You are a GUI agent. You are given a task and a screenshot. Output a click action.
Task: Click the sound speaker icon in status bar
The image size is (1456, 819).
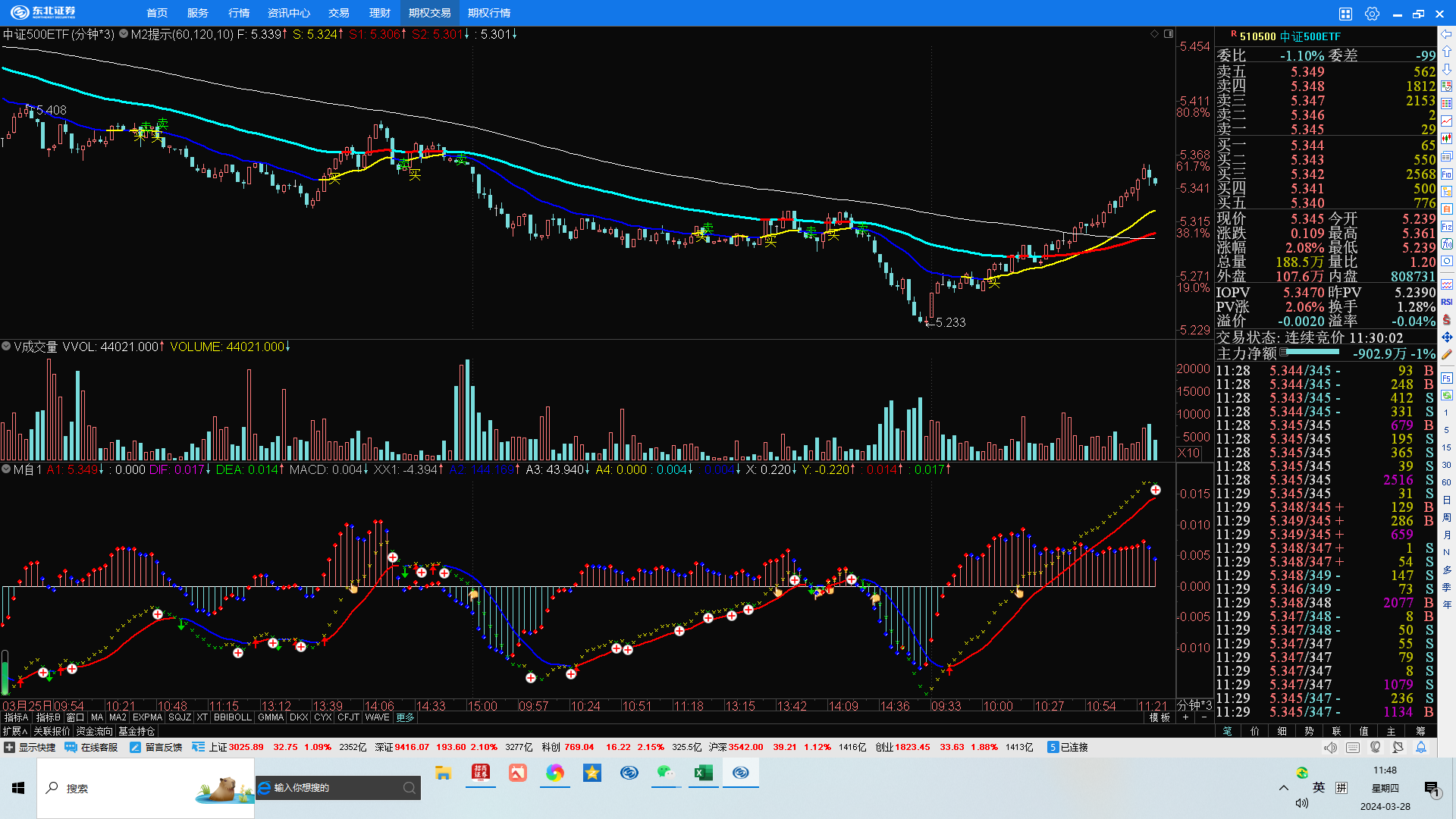pos(1330,748)
